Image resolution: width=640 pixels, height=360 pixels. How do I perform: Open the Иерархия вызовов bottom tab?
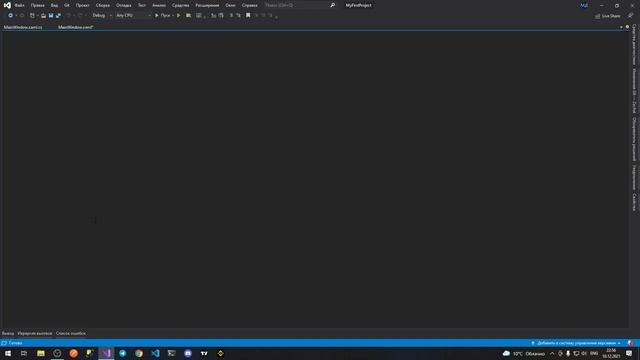coord(35,333)
